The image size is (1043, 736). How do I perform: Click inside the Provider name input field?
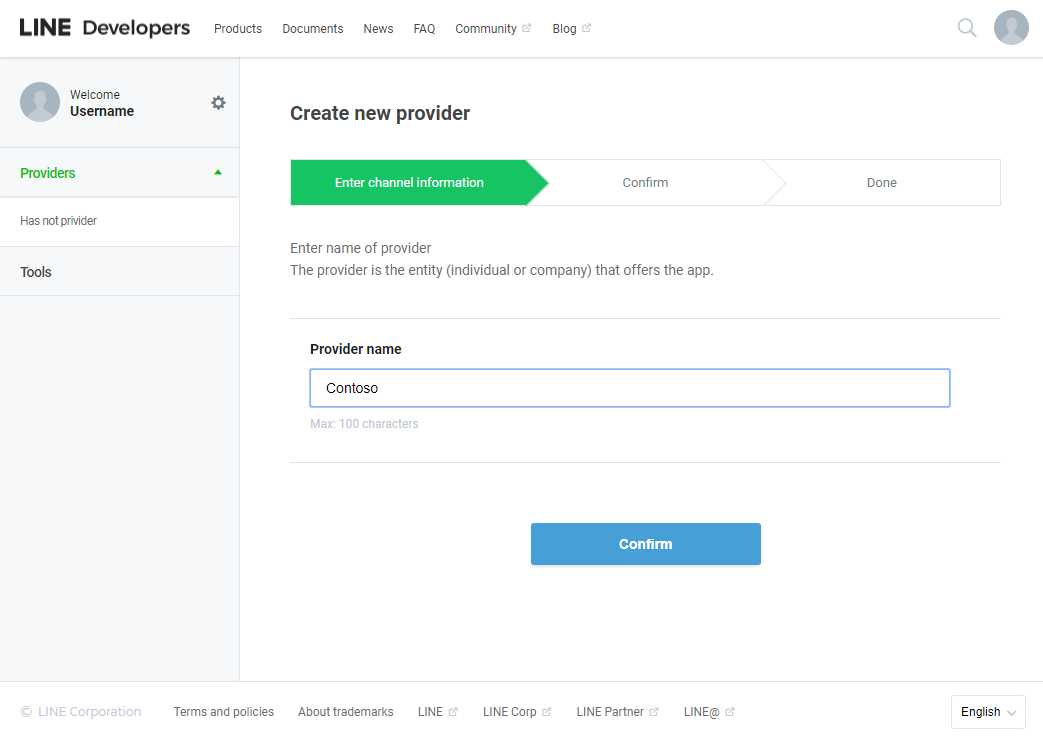pyautogui.click(x=629, y=388)
